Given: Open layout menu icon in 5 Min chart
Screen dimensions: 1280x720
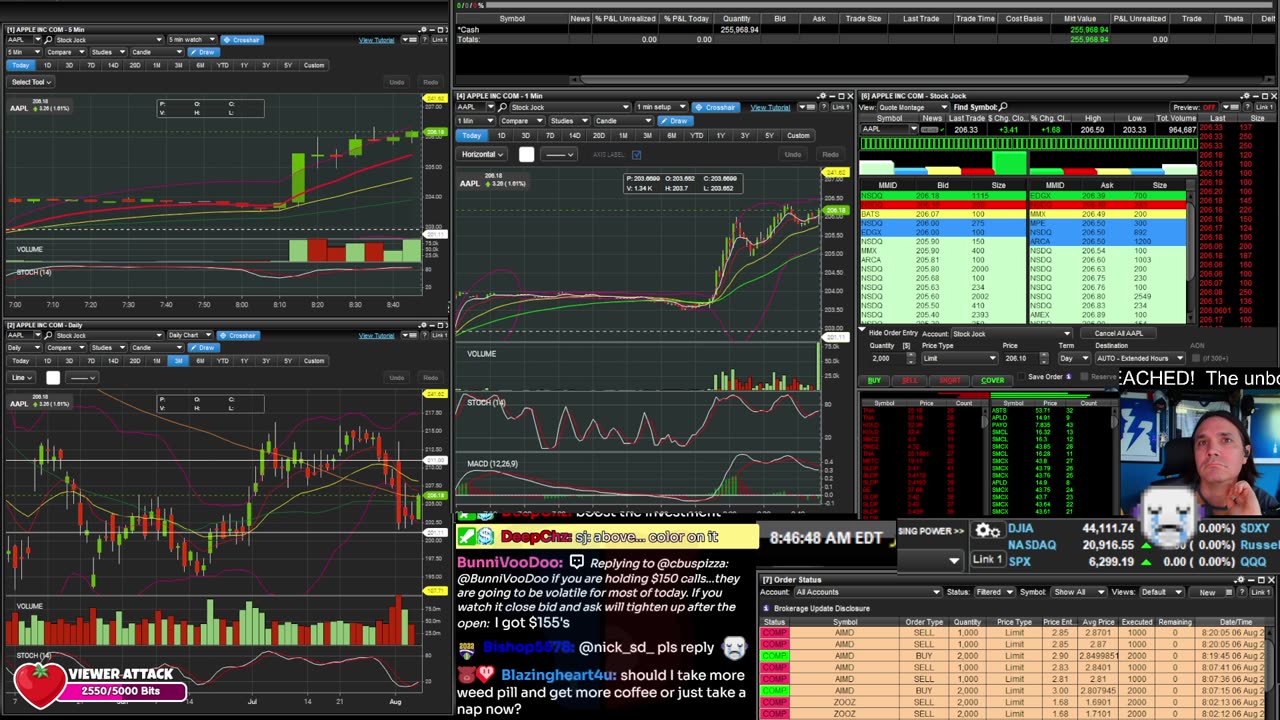Looking at the screenshot, I should point(410,40).
